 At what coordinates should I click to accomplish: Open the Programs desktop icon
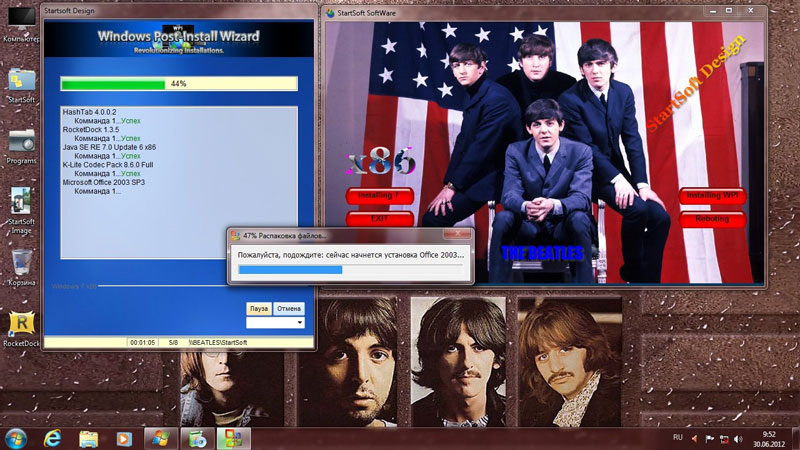click(21, 141)
